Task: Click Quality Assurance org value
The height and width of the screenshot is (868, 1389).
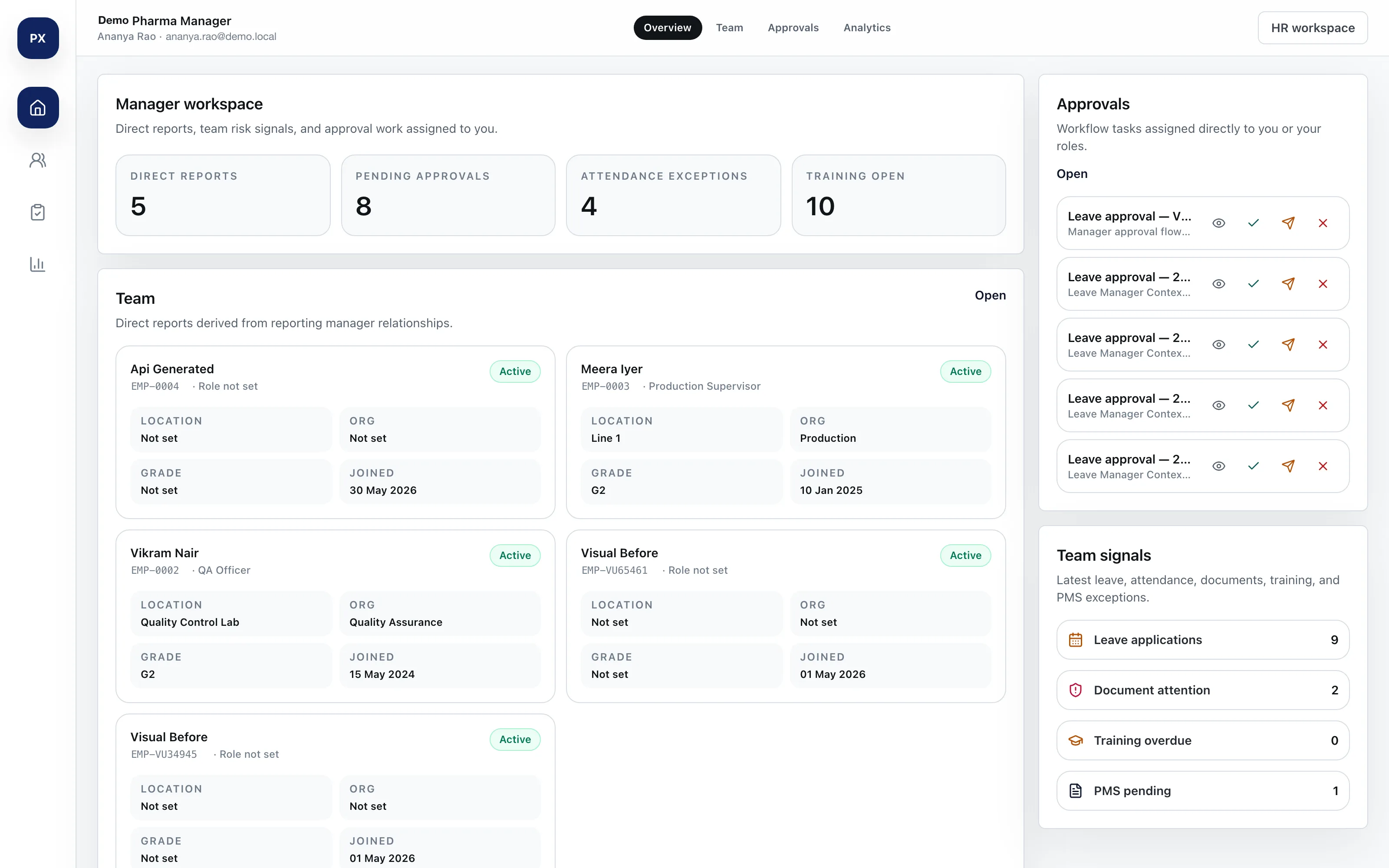Action: coord(396,622)
